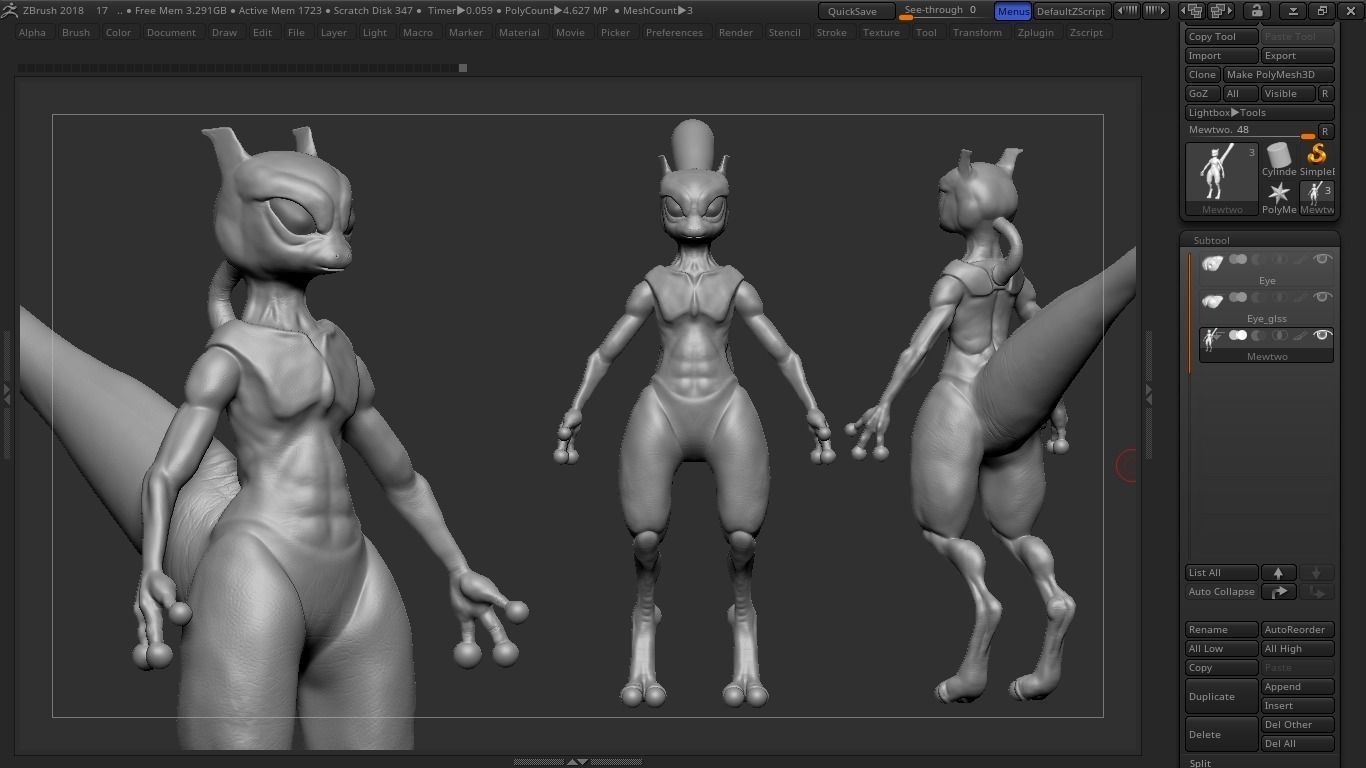This screenshot has height=768, width=1366.
Task: Toggle the Visible button next to GoZ
Action: (1287, 94)
